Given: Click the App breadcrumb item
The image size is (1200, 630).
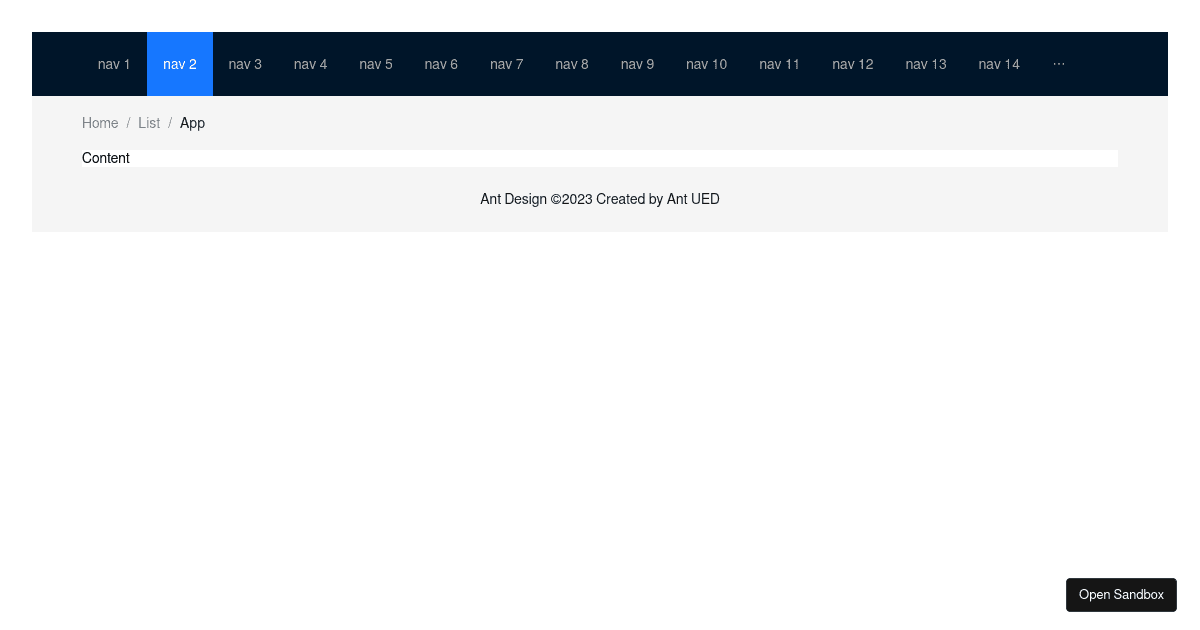Looking at the screenshot, I should click(192, 123).
